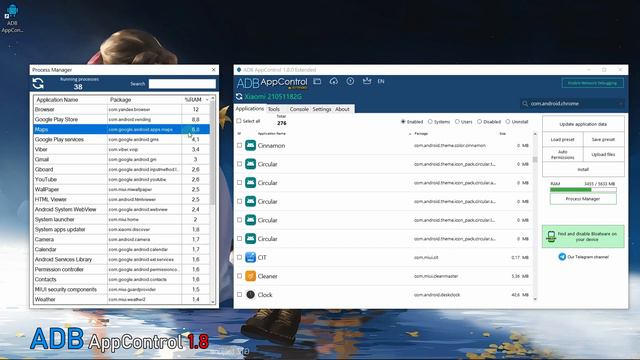Viewport: 640px width, 360px height.
Task: Check the CIT app checkbox
Action: click(x=239, y=257)
